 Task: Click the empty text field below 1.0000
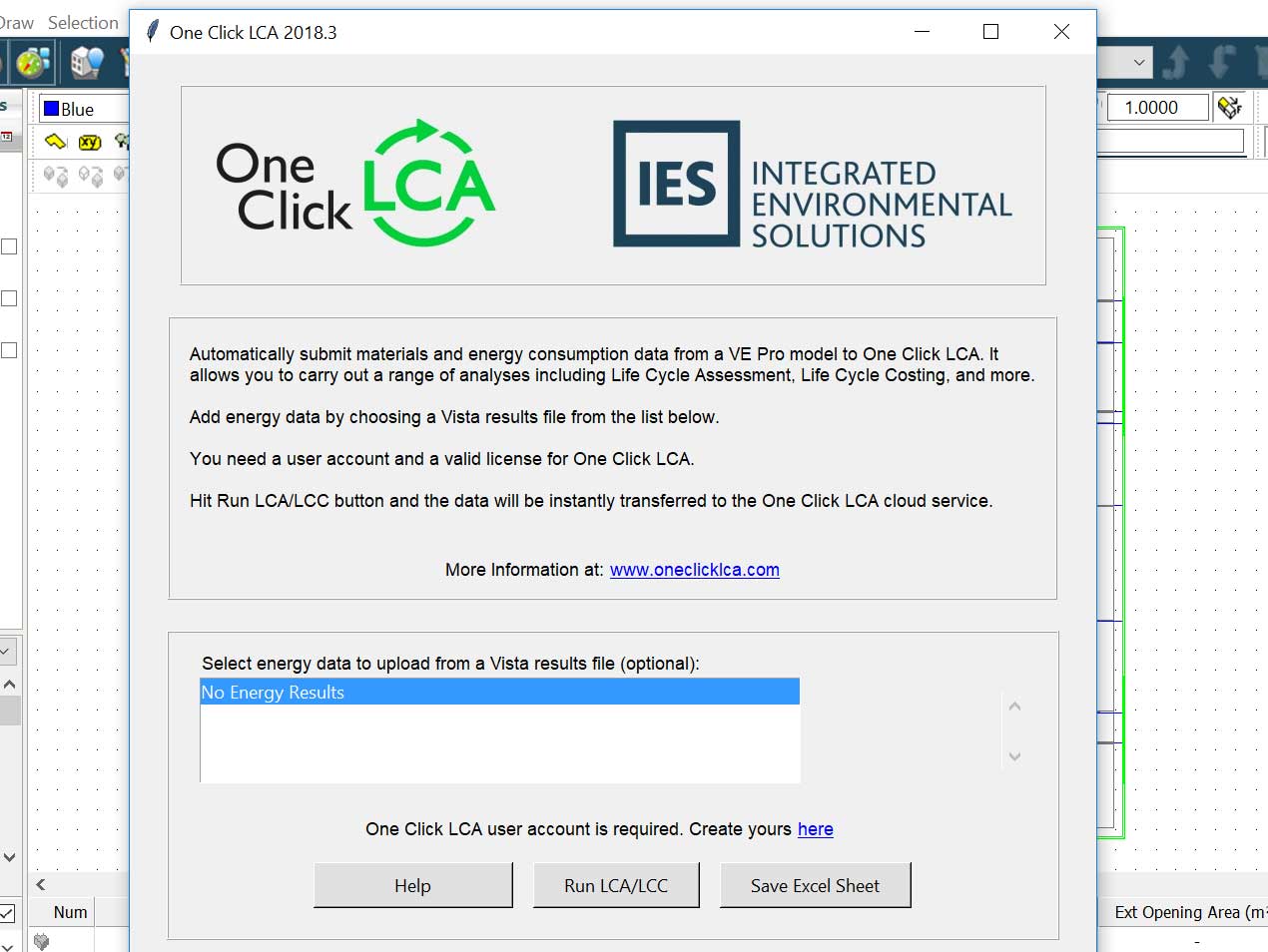click(x=1170, y=141)
